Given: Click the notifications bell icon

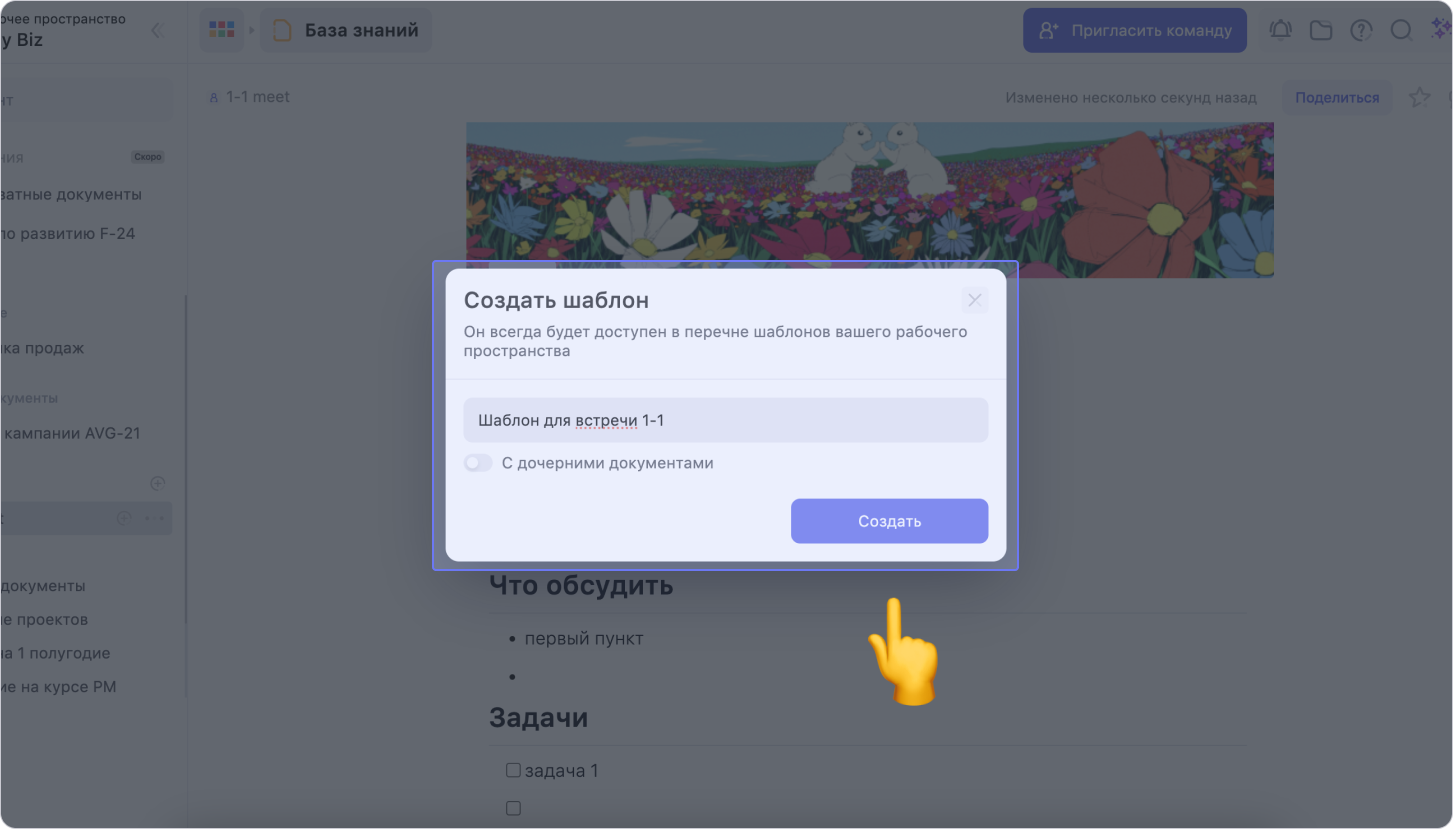Looking at the screenshot, I should coord(1280,30).
